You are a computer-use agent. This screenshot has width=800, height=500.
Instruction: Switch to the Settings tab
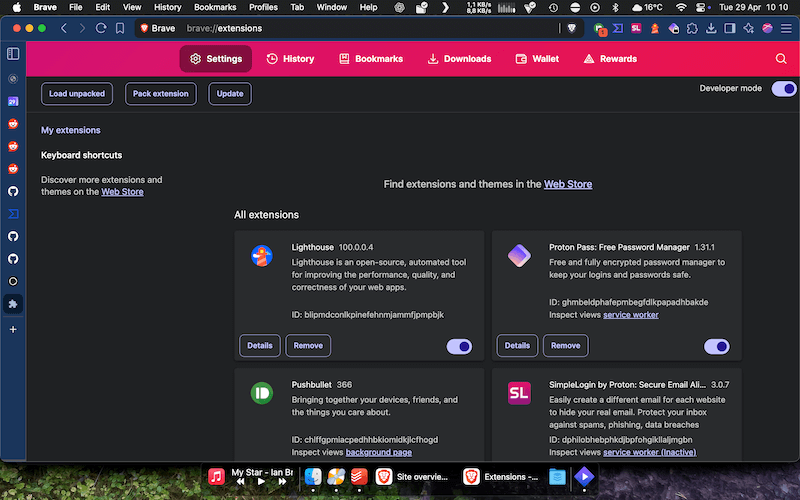pyautogui.click(x=216, y=59)
